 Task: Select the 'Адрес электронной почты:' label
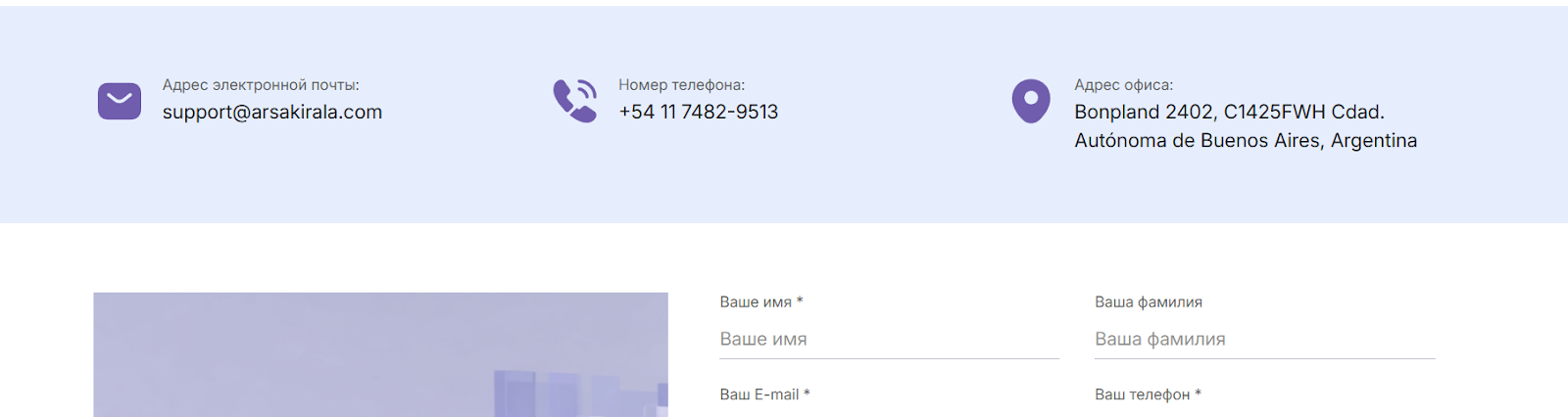[x=261, y=85]
